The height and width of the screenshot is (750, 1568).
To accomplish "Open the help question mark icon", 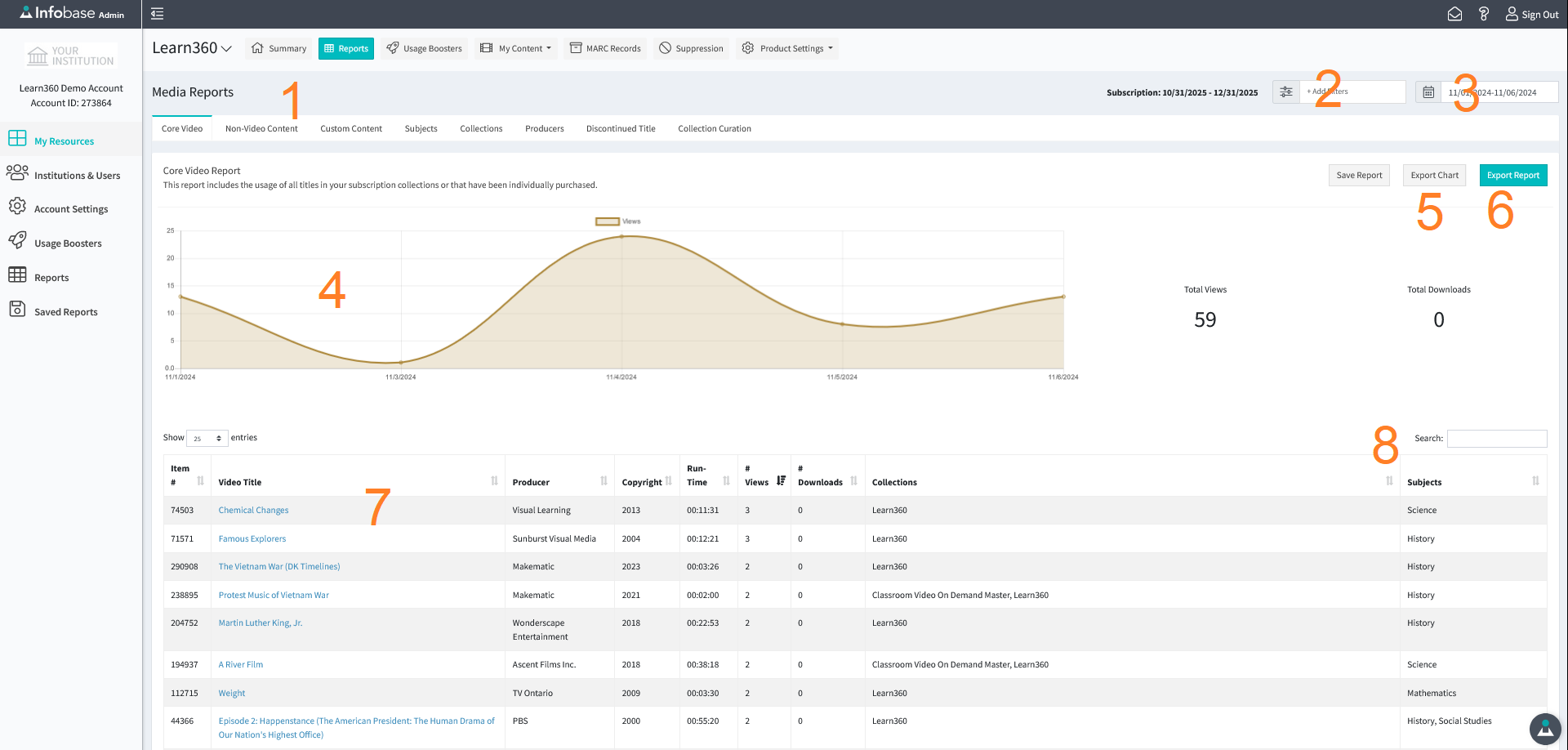I will pyautogui.click(x=1484, y=14).
